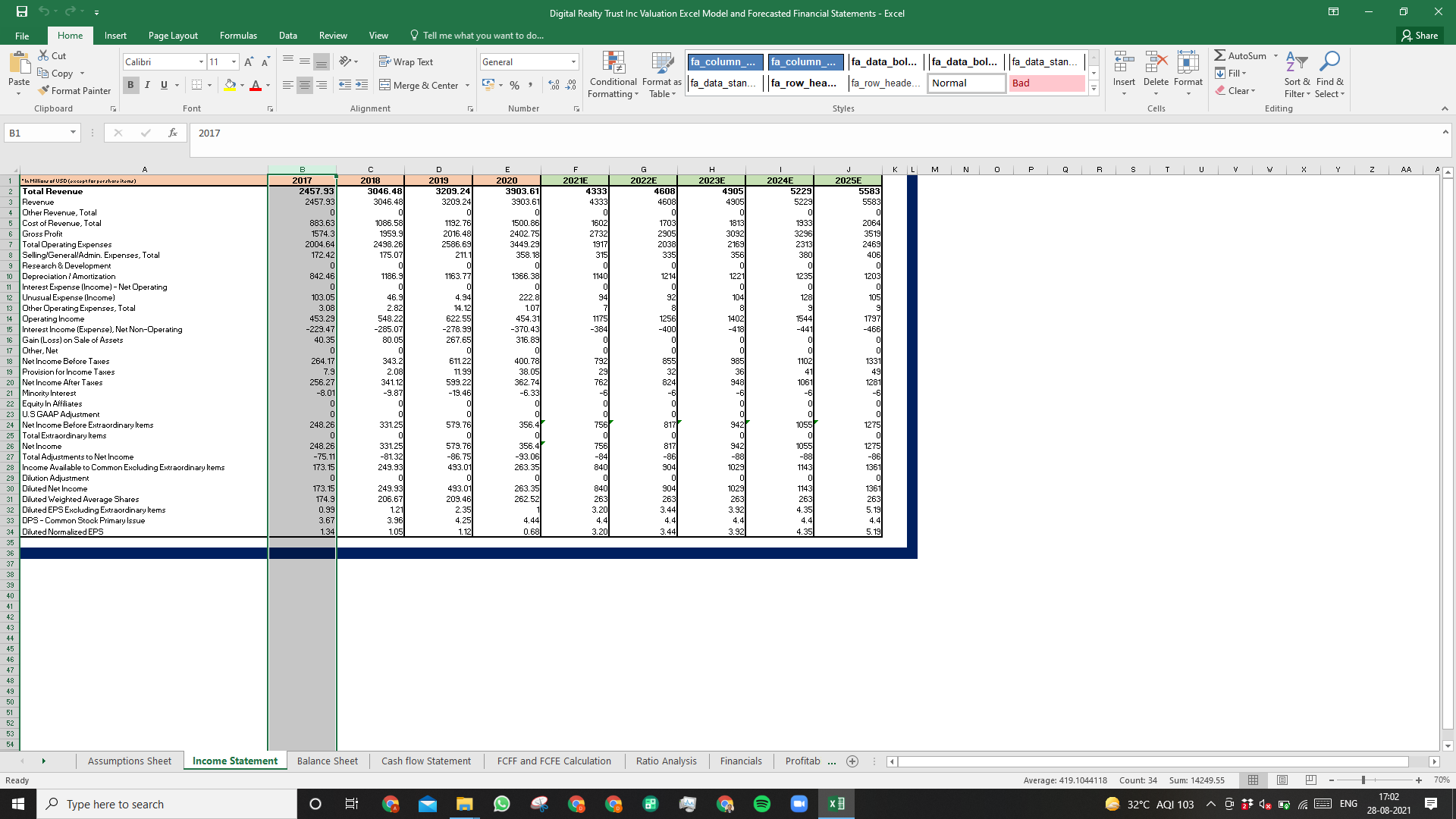
Task: Click Decrease Decimal icon
Action: (571, 85)
